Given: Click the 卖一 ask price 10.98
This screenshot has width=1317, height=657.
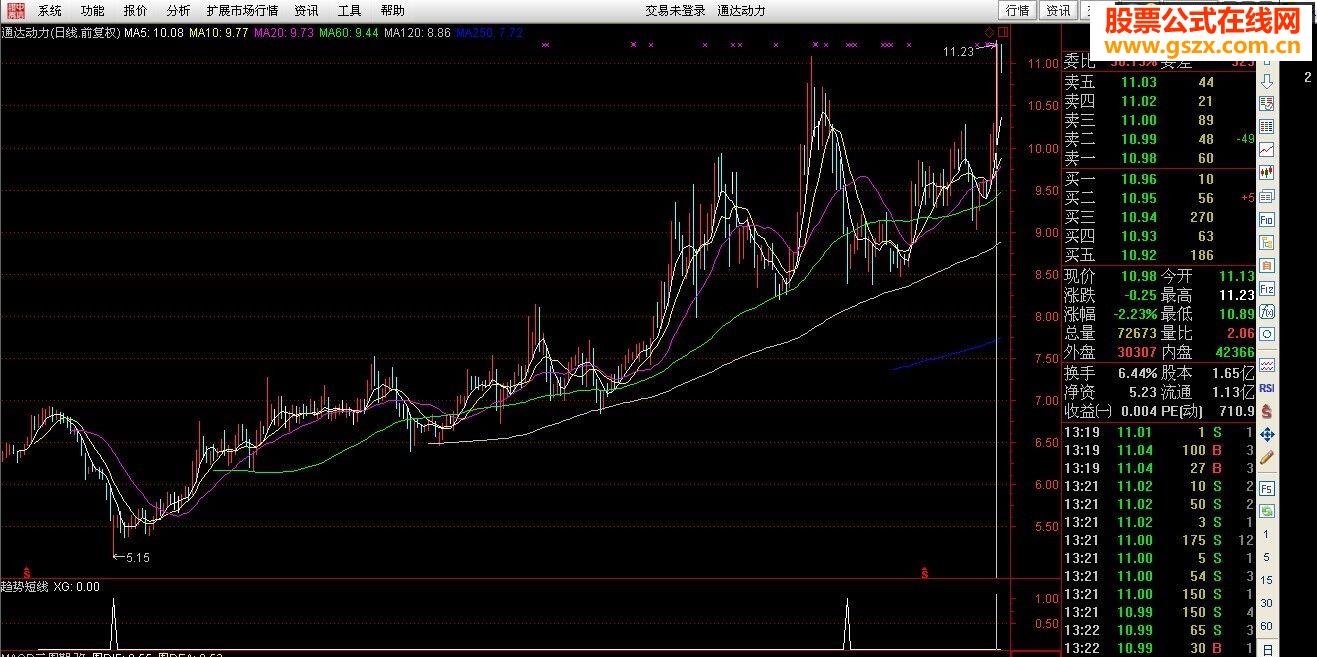Looking at the screenshot, I should coord(1138,158).
